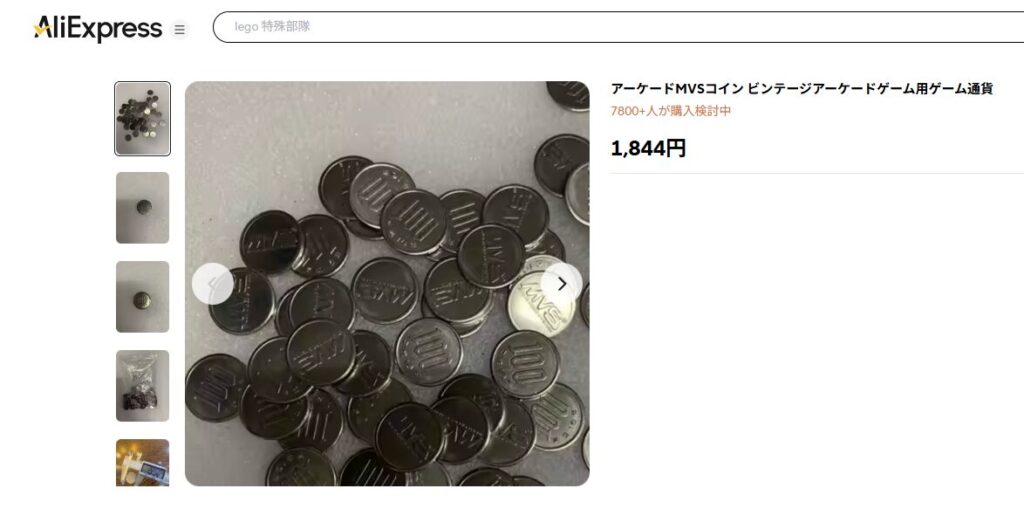Go to previous product image arrow

pos(213,284)
